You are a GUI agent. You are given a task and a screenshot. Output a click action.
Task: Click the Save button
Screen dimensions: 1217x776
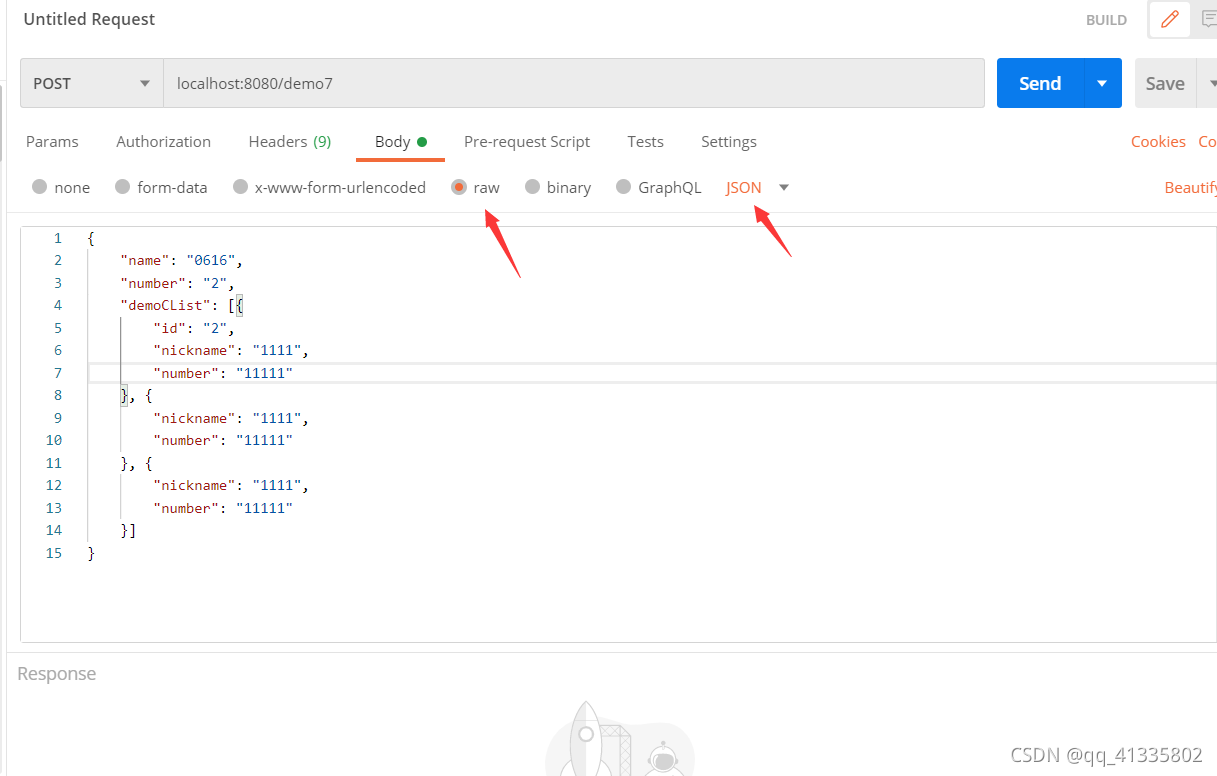[1164, 83]
